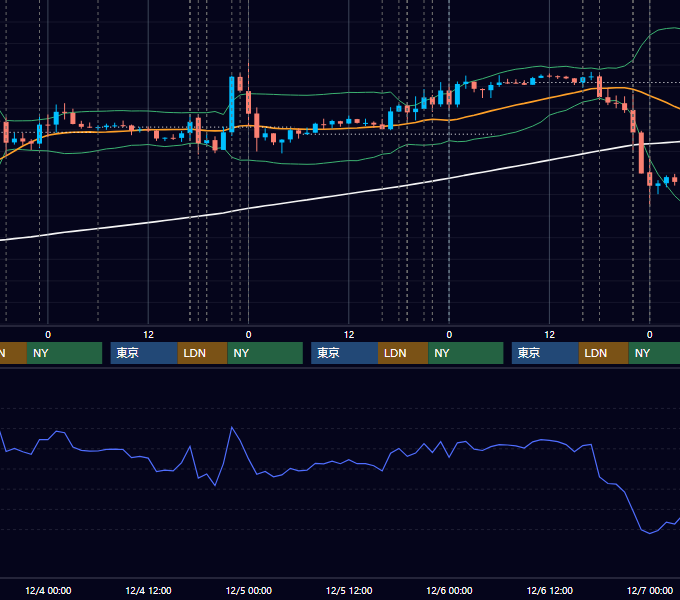Click the 12/4 00:00 time axis label
The width and height of the screenshot is (680, 600).
click(48, 590)
